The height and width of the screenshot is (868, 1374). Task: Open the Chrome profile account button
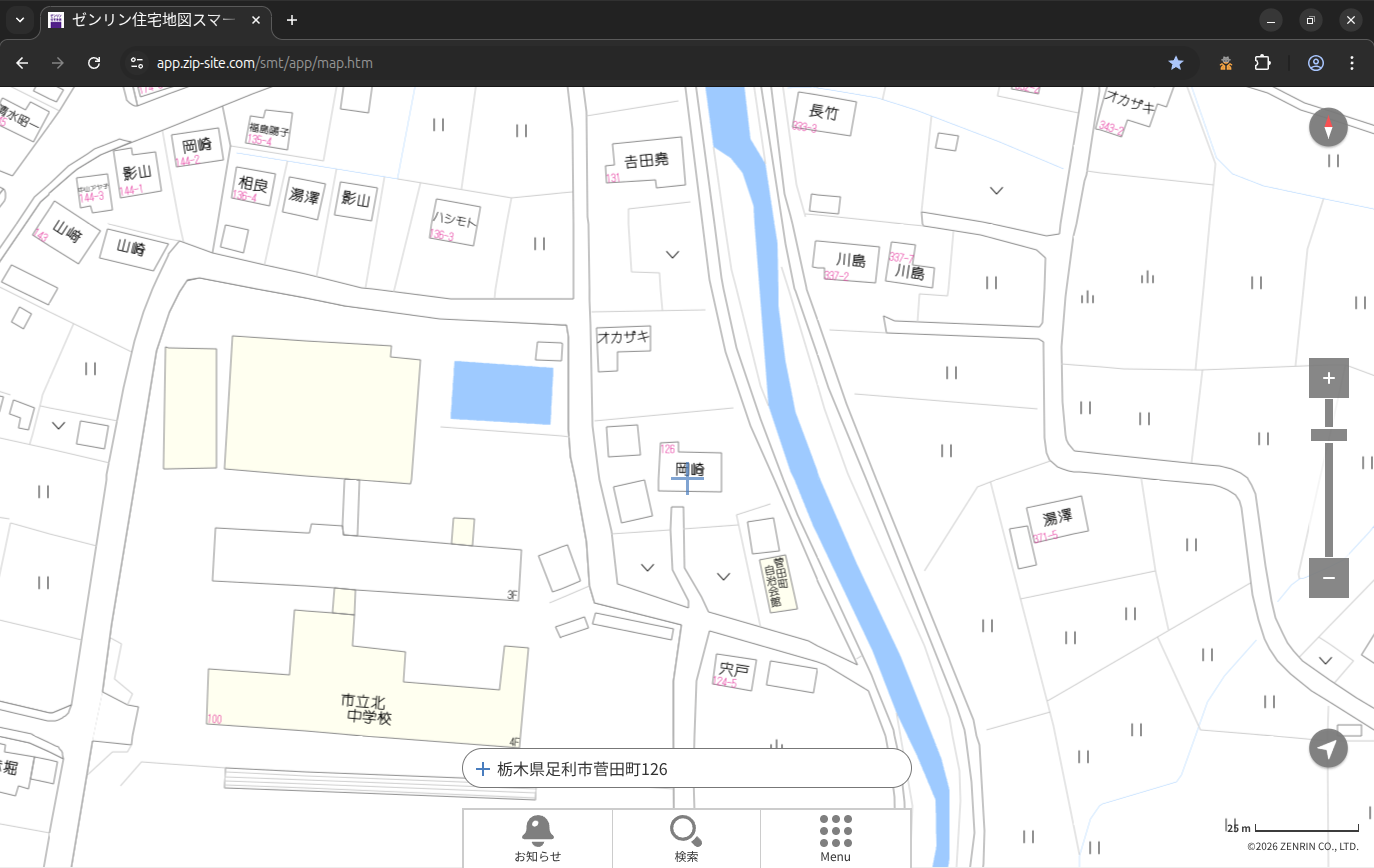(x=1315, y=63)
